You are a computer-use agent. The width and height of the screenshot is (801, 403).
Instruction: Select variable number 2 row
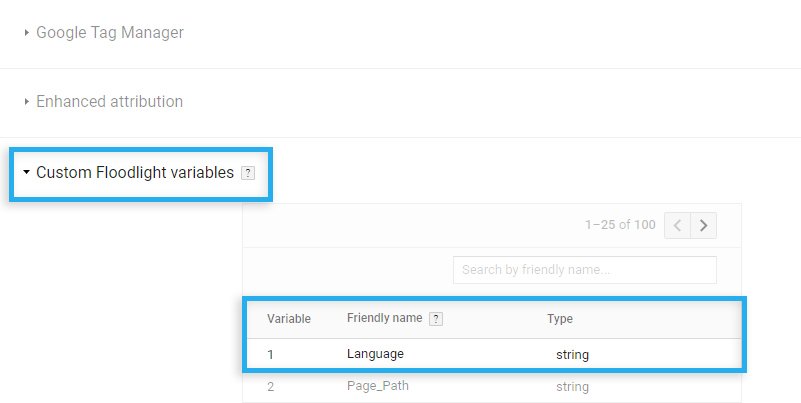click(x=492, y=386)
